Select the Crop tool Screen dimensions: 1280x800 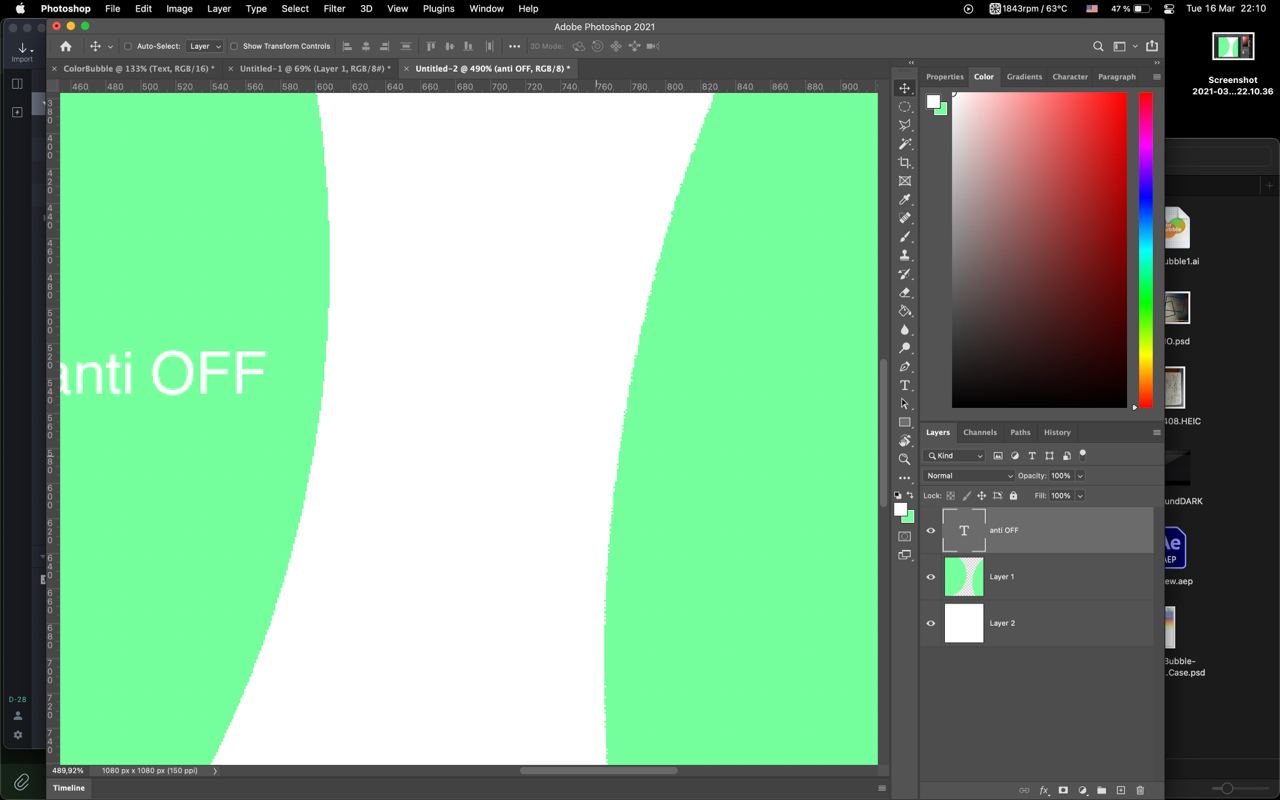[x=905, y=162]
